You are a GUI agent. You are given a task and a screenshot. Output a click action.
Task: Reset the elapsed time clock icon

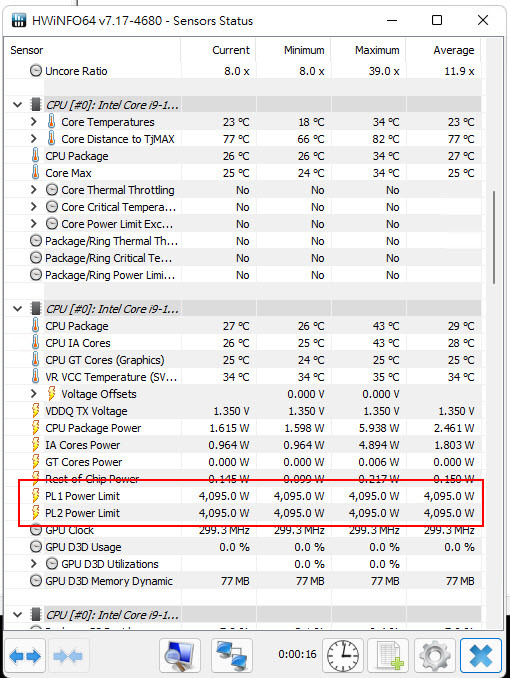[343, 656]
